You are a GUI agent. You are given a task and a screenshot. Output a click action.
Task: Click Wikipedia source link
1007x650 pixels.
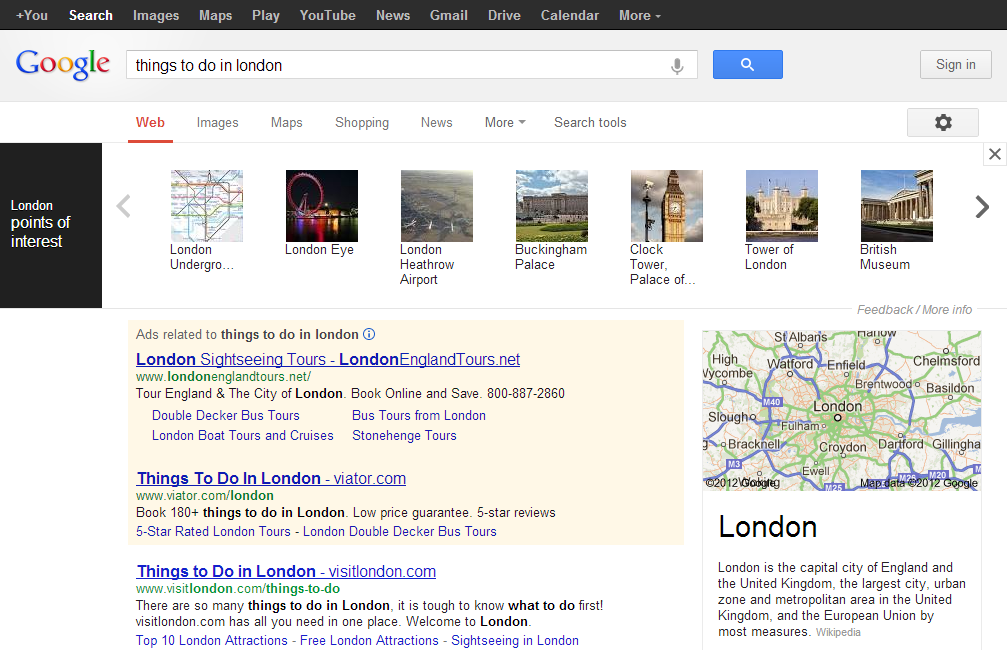tap(838, 633)
